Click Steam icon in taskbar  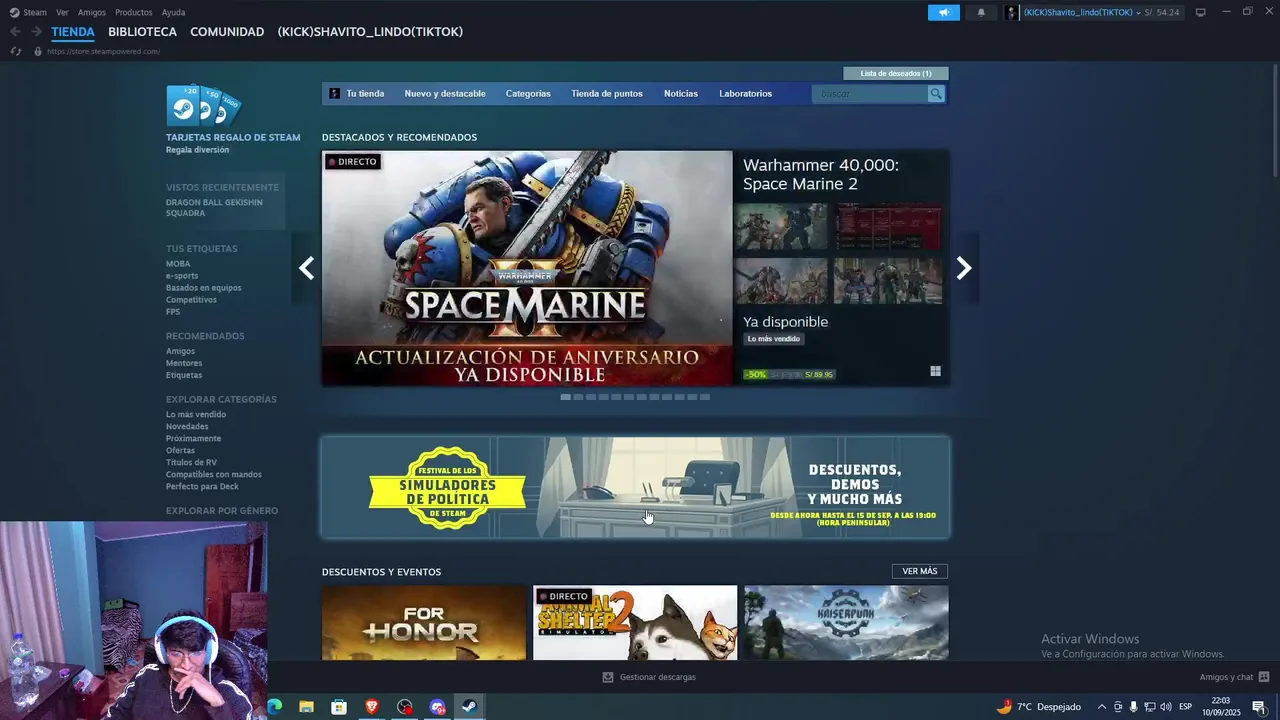pyautogui.click(x=469, y=707)
